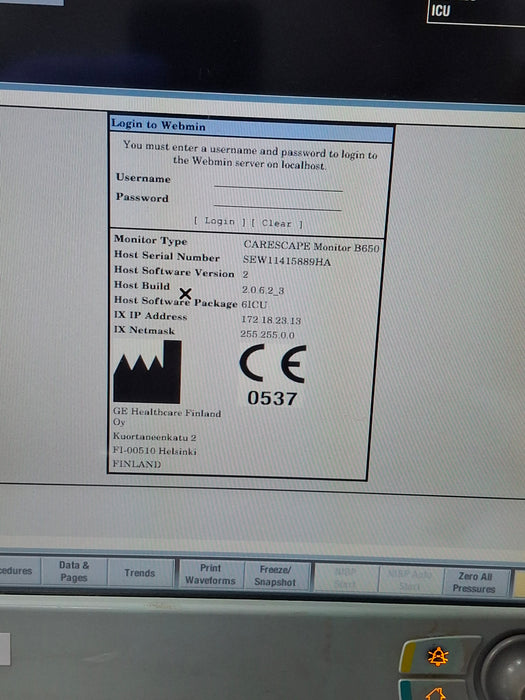Click the 'FINLAND' text line
The image size is (525, 700).
(137, 464)
